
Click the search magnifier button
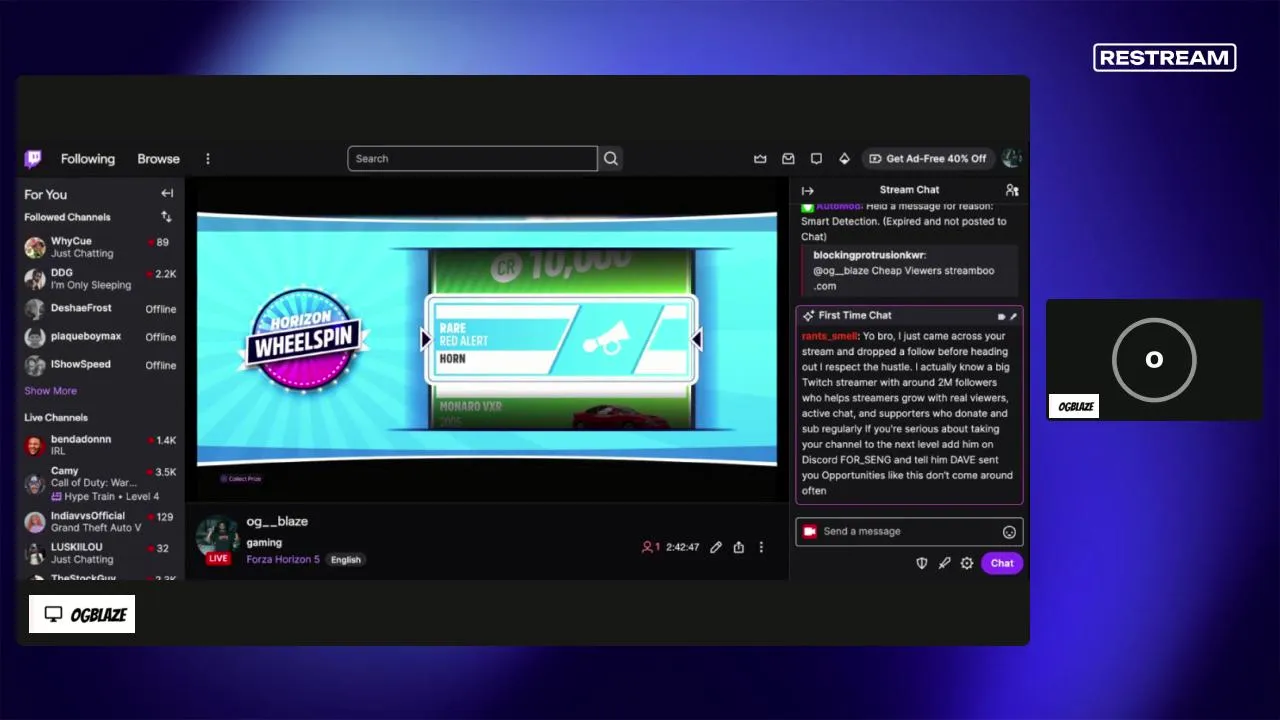pyautogui.click(x=611, y=158)
